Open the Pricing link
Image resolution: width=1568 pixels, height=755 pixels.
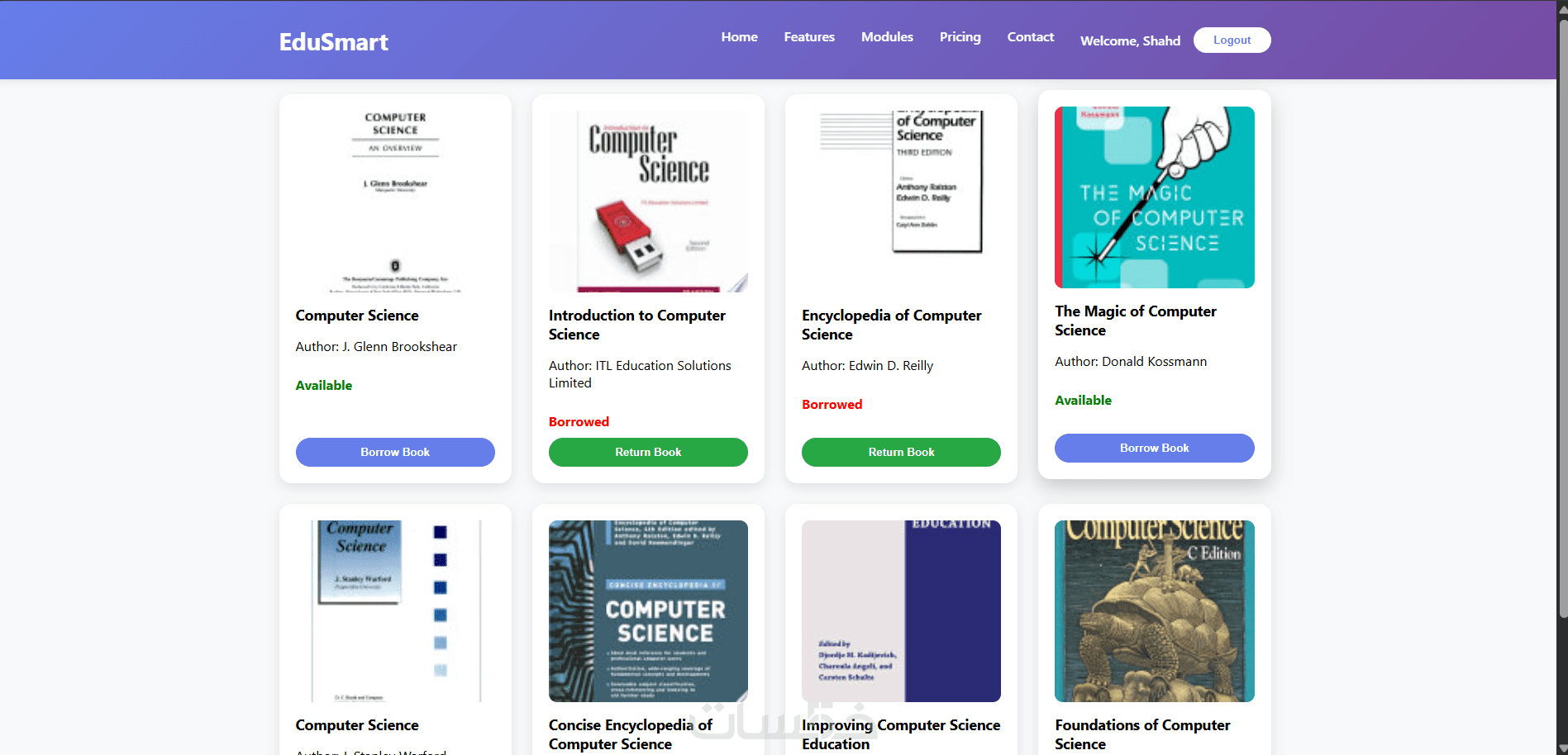pos(960,37)
